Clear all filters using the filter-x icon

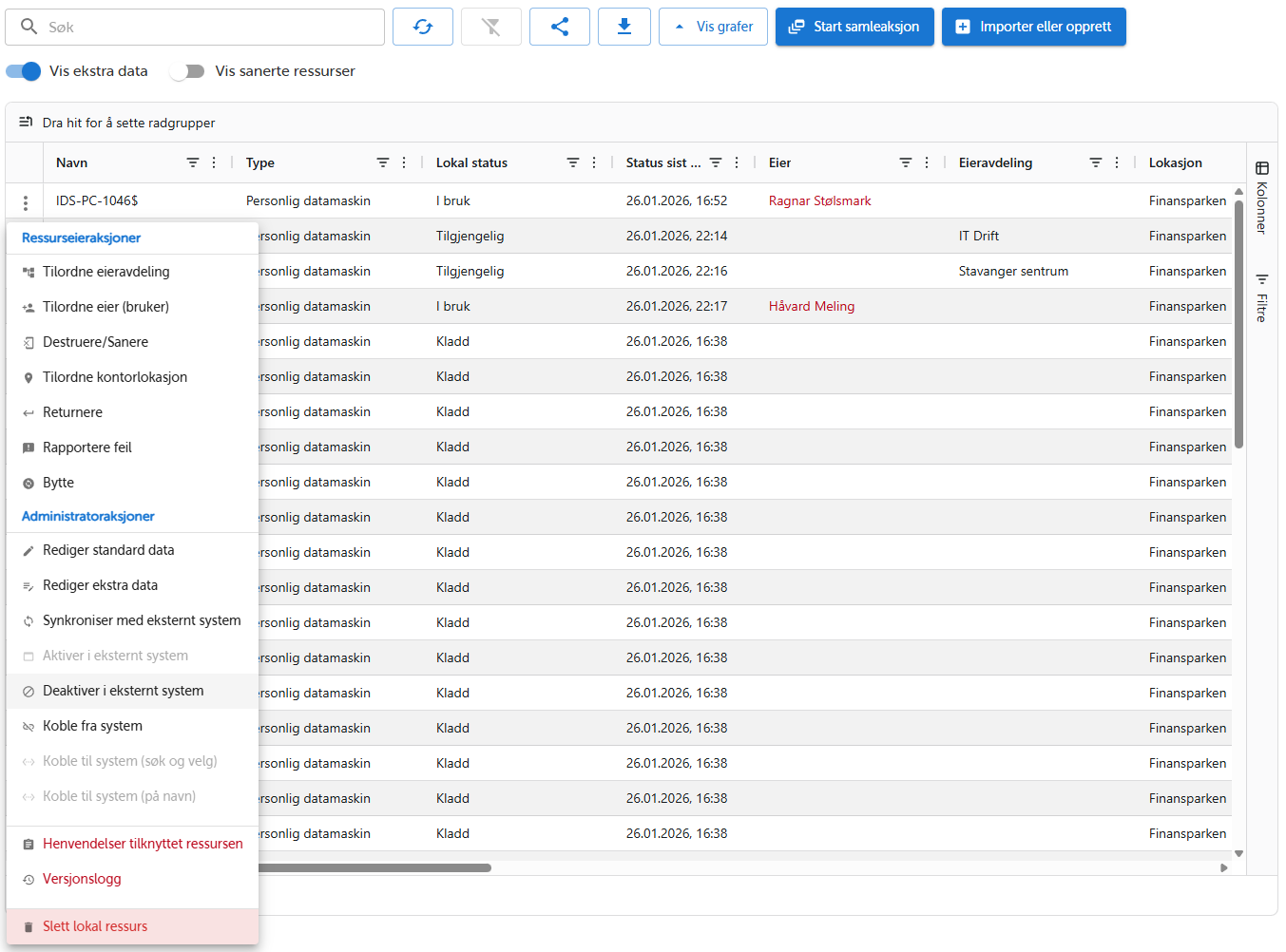pos(490,27)
